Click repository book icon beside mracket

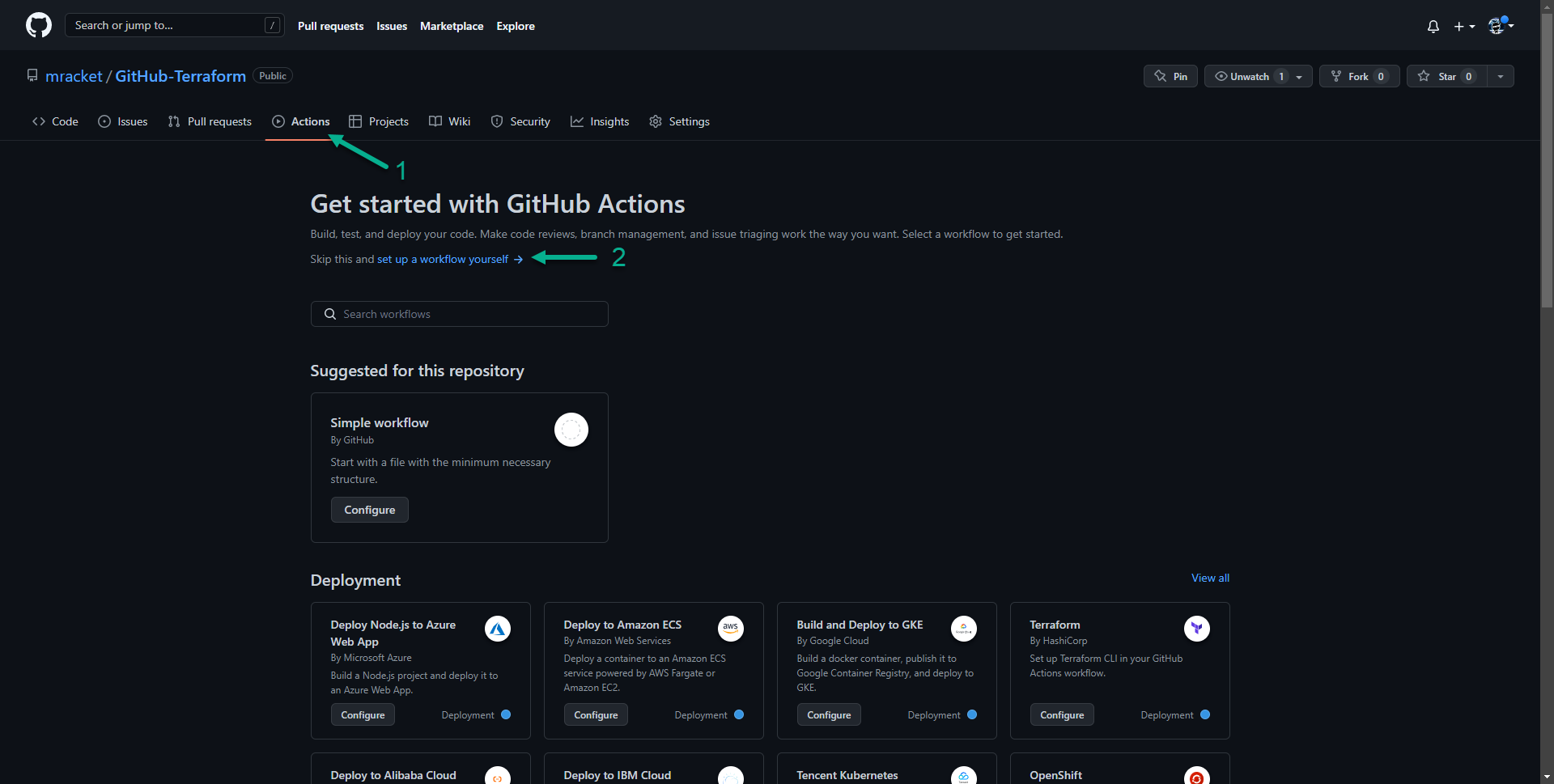tap(32, 75)
